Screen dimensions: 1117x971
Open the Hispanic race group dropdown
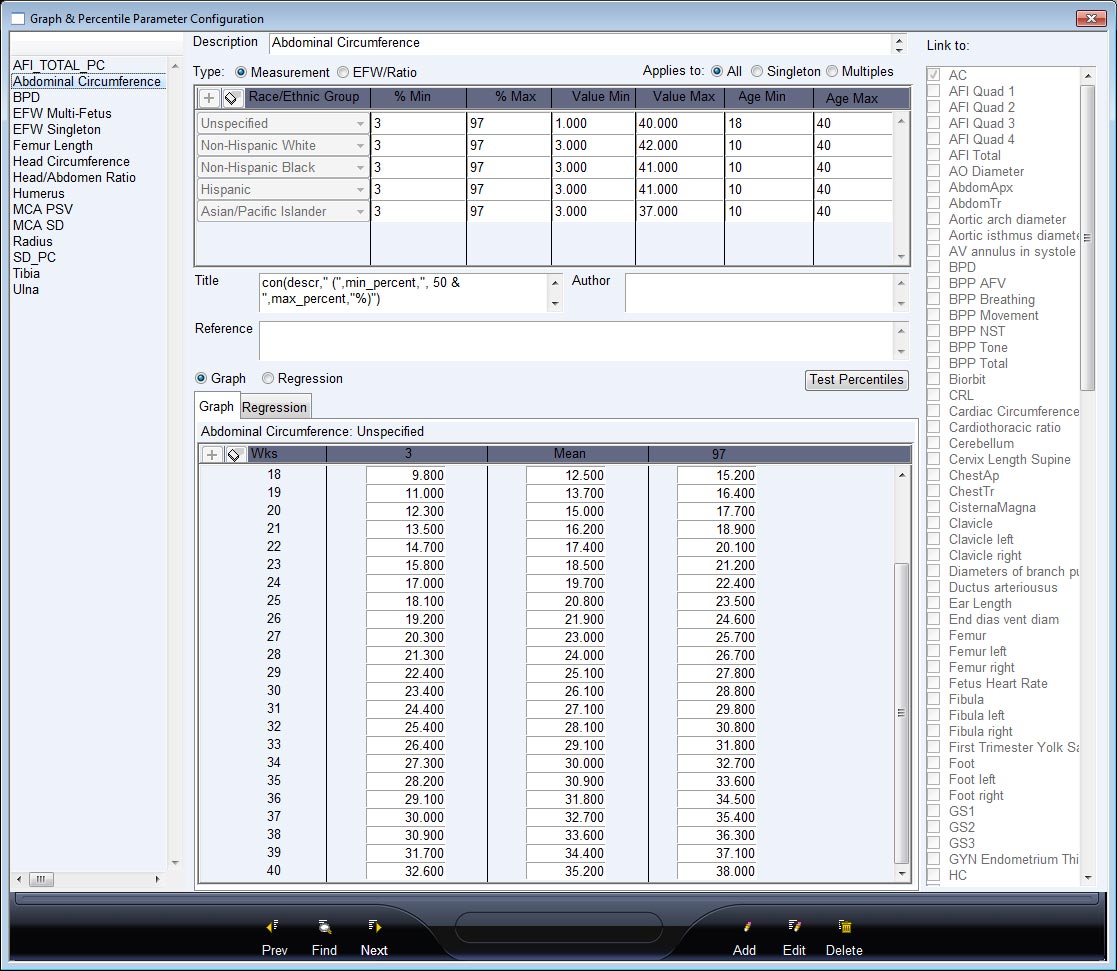click(x=360, y=189)
